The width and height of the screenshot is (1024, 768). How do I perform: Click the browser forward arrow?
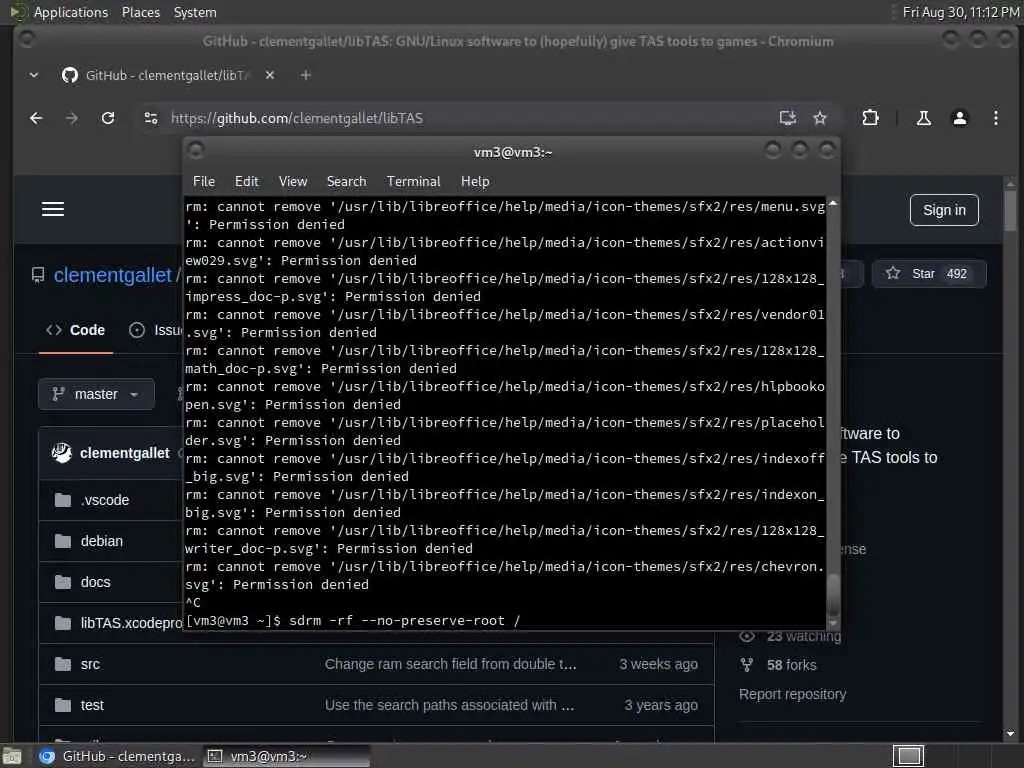coord(72,118)
